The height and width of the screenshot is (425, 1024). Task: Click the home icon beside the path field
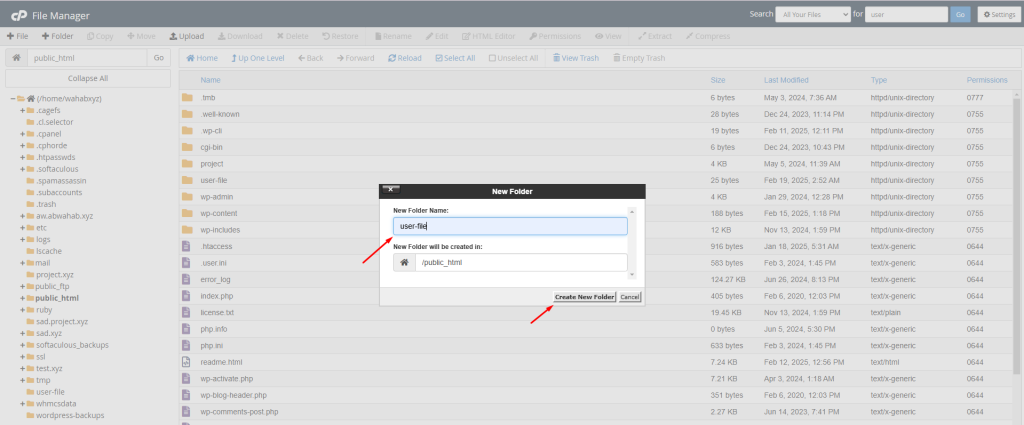coord(16,58)
